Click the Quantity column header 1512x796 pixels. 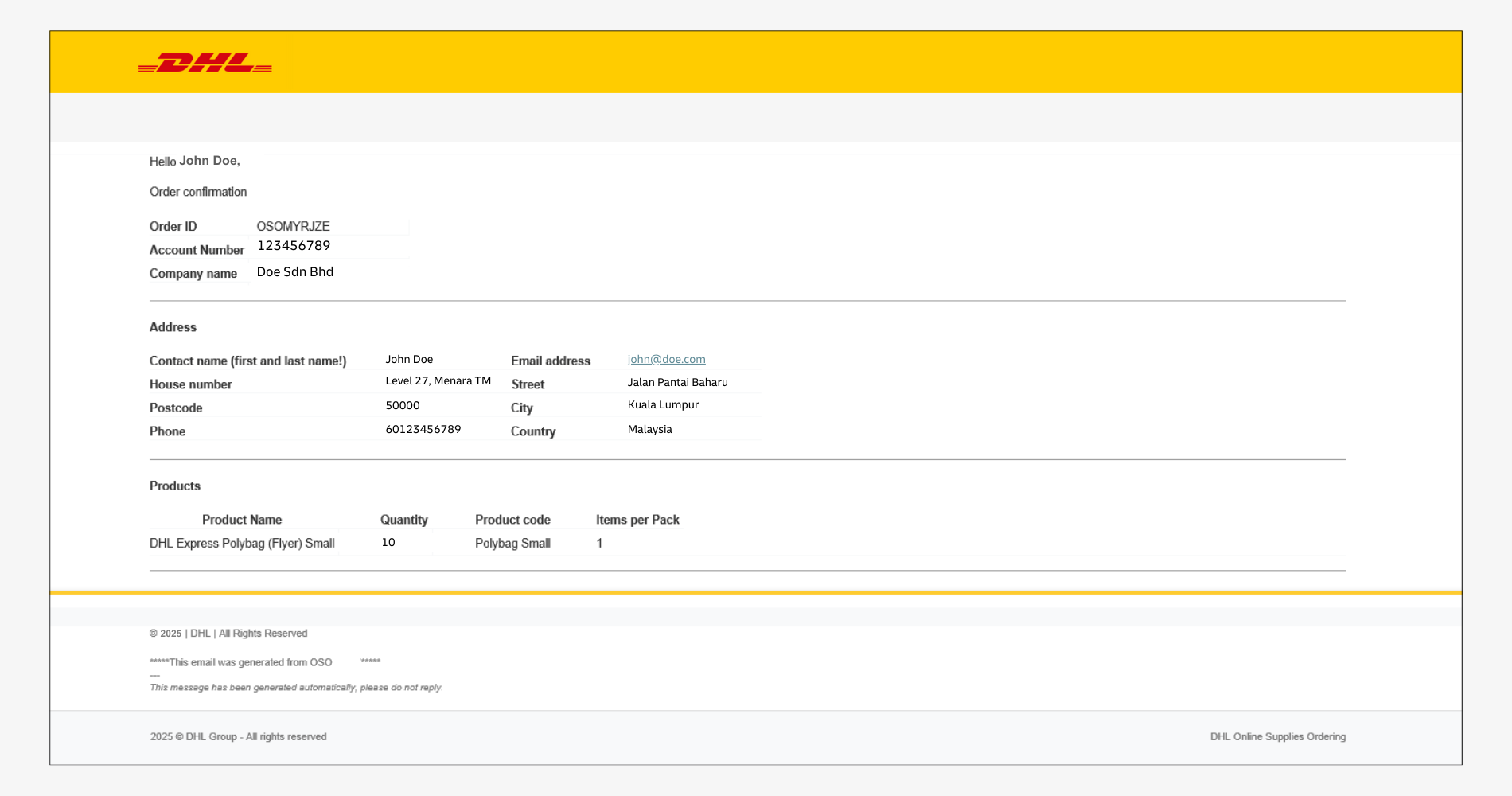404,520
